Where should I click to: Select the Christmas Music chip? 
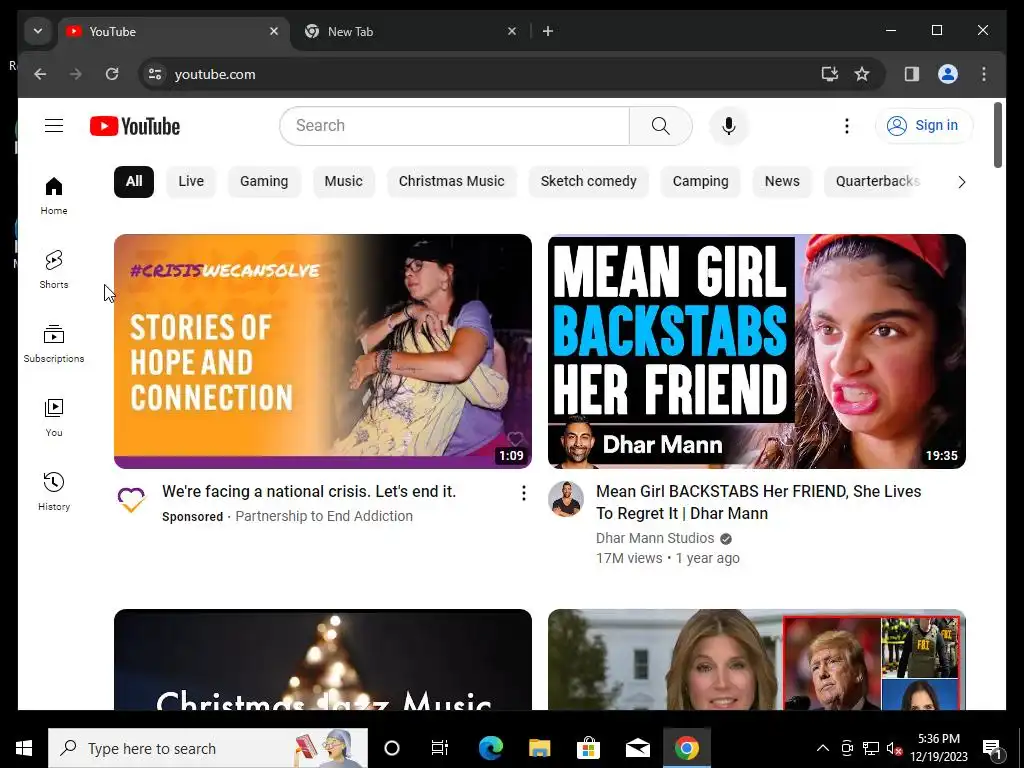[x=452, y=182]
